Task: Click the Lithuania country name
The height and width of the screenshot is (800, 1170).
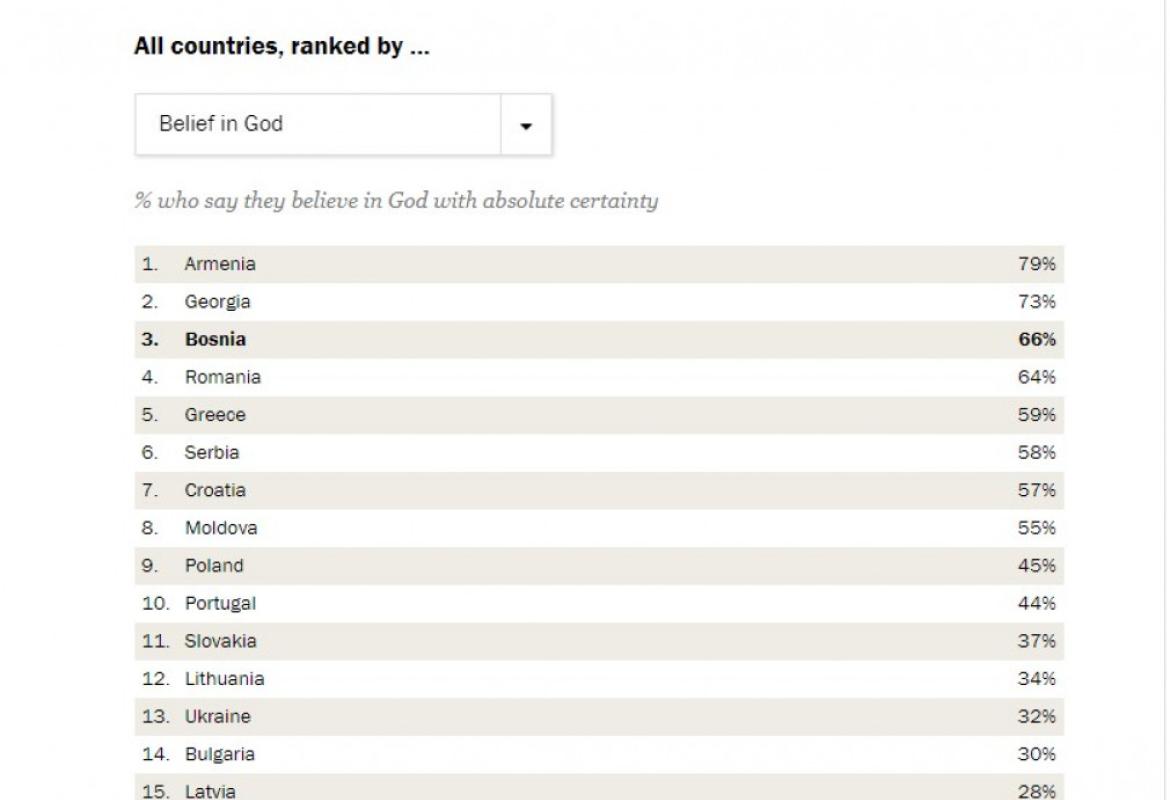Action: [x=224, y=679]
